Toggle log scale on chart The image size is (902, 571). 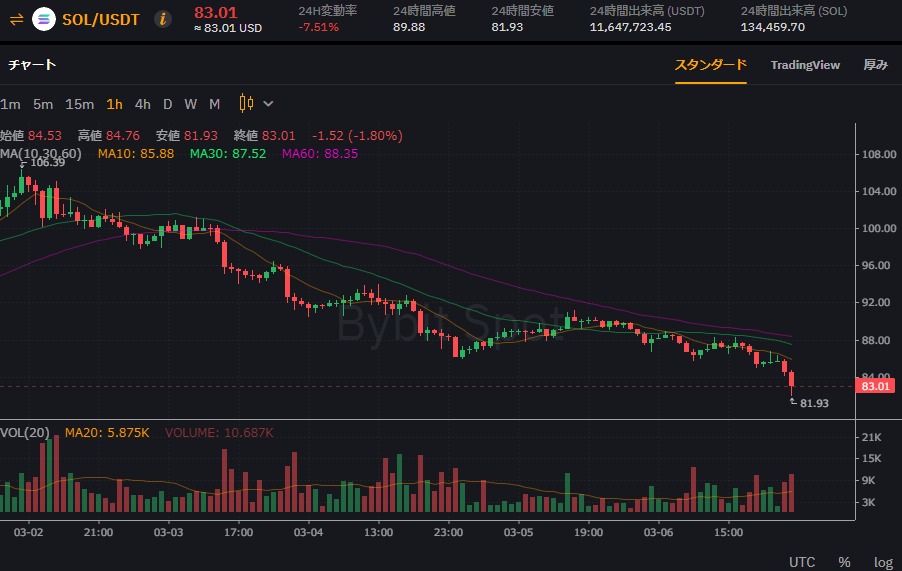coord(884,562)
